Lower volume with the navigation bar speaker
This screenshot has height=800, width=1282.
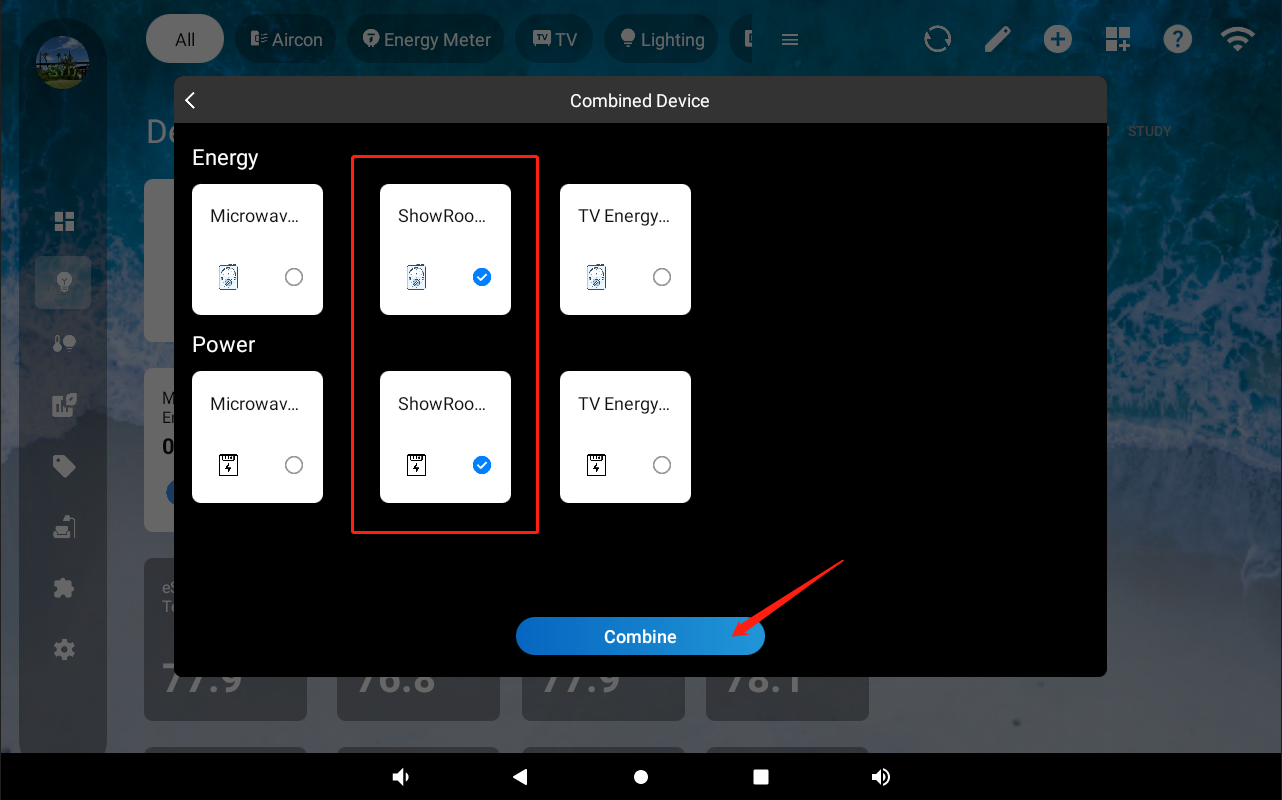[x=401, y=777]
